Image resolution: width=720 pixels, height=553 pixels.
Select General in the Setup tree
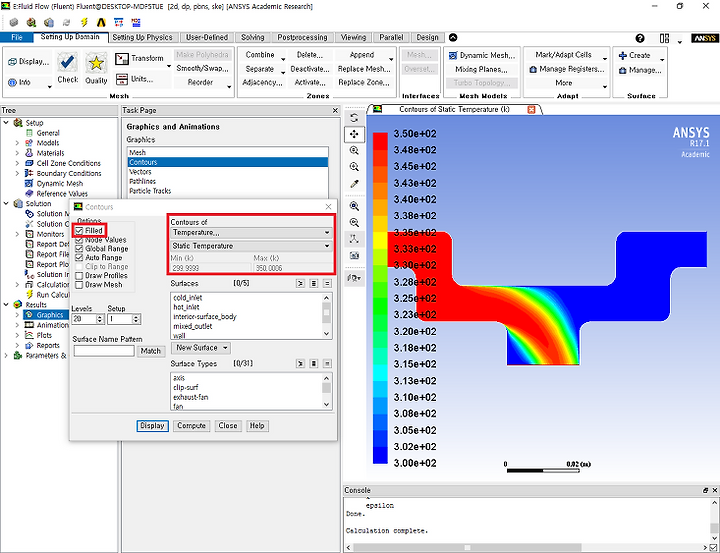(x=48, y=133)
